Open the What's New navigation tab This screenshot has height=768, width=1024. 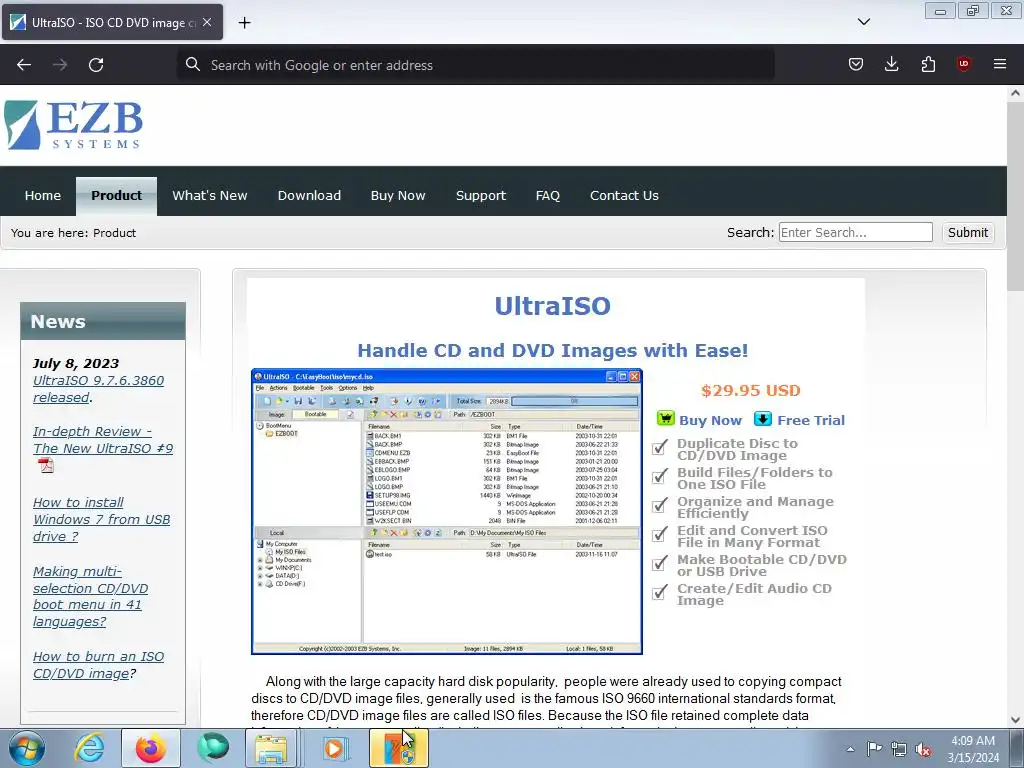pos(210,195)
